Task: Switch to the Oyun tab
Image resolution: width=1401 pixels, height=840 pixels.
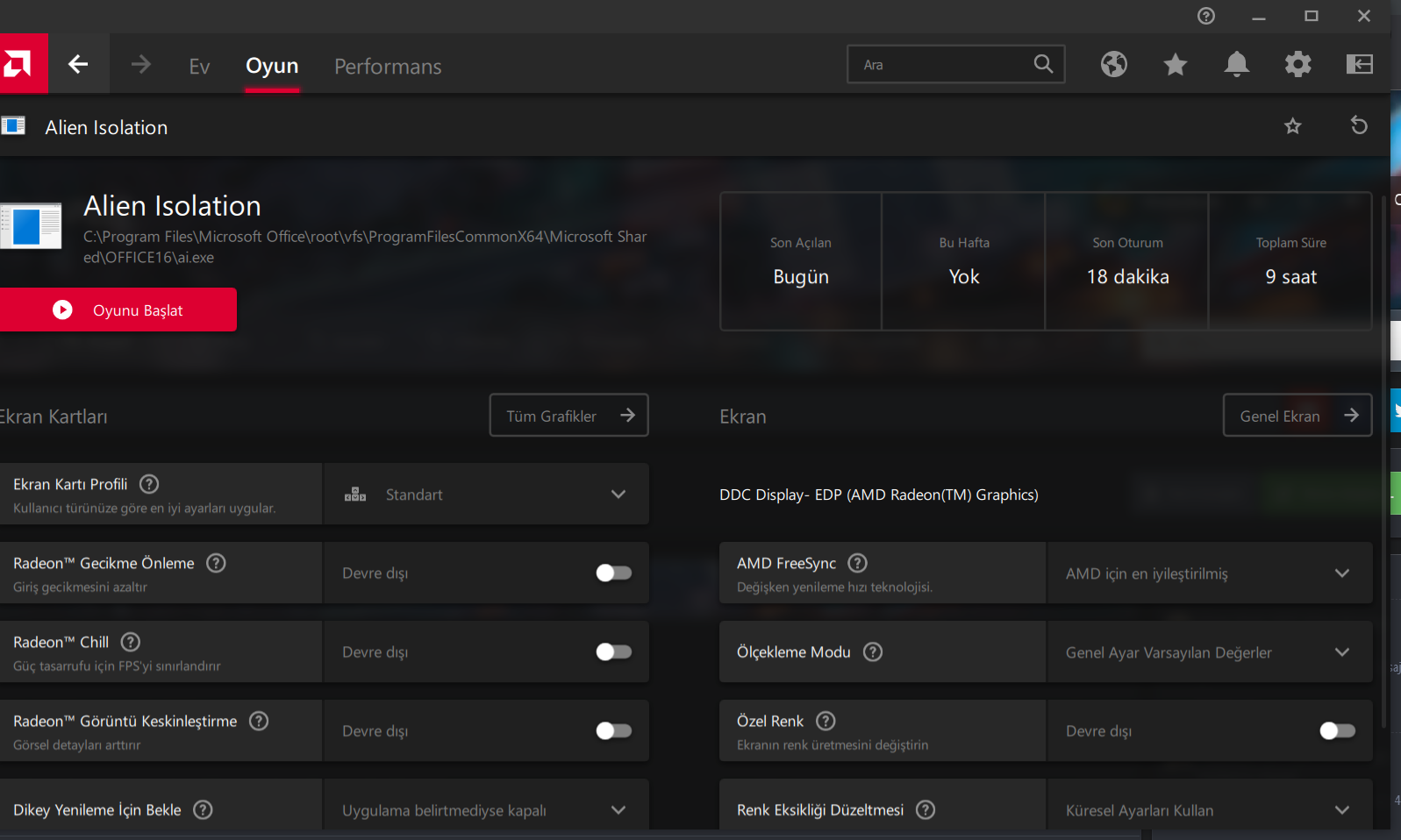Action: (x=272, y=66)
